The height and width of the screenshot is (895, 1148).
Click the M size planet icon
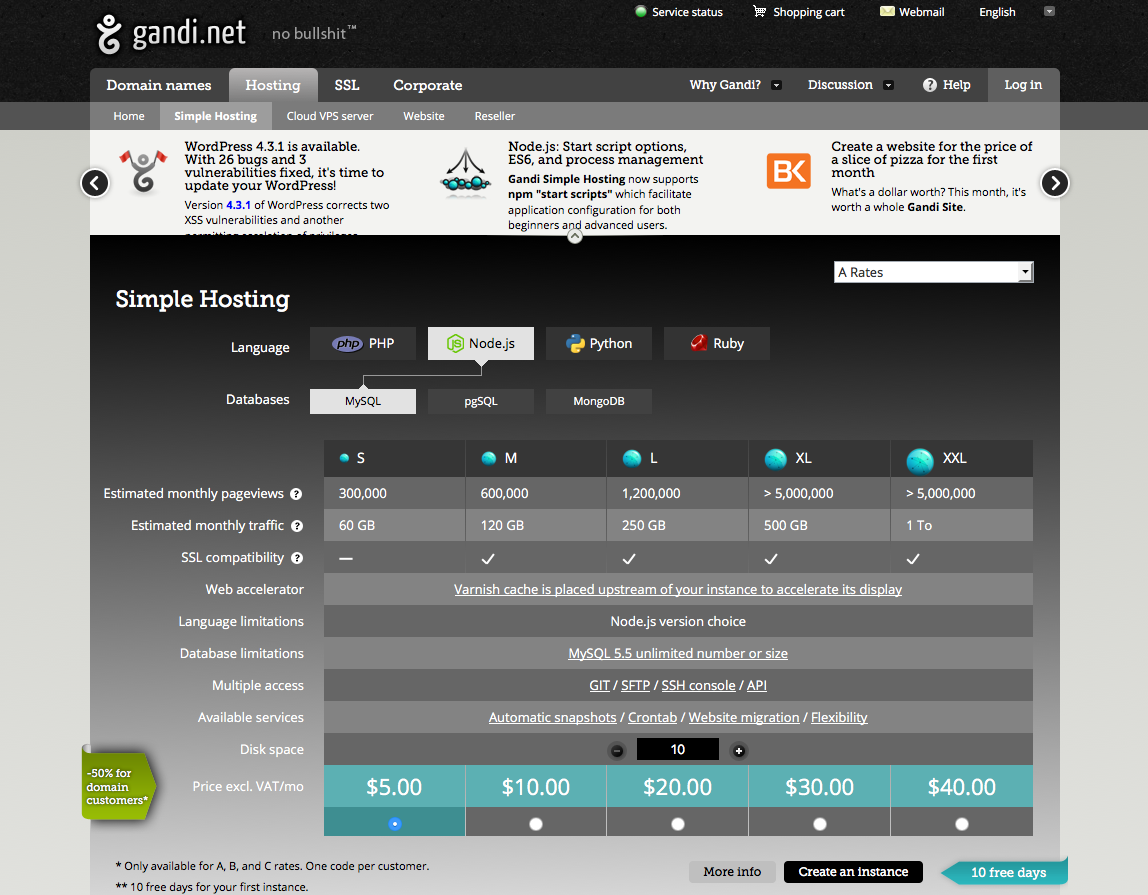click(x=488, y=458)
